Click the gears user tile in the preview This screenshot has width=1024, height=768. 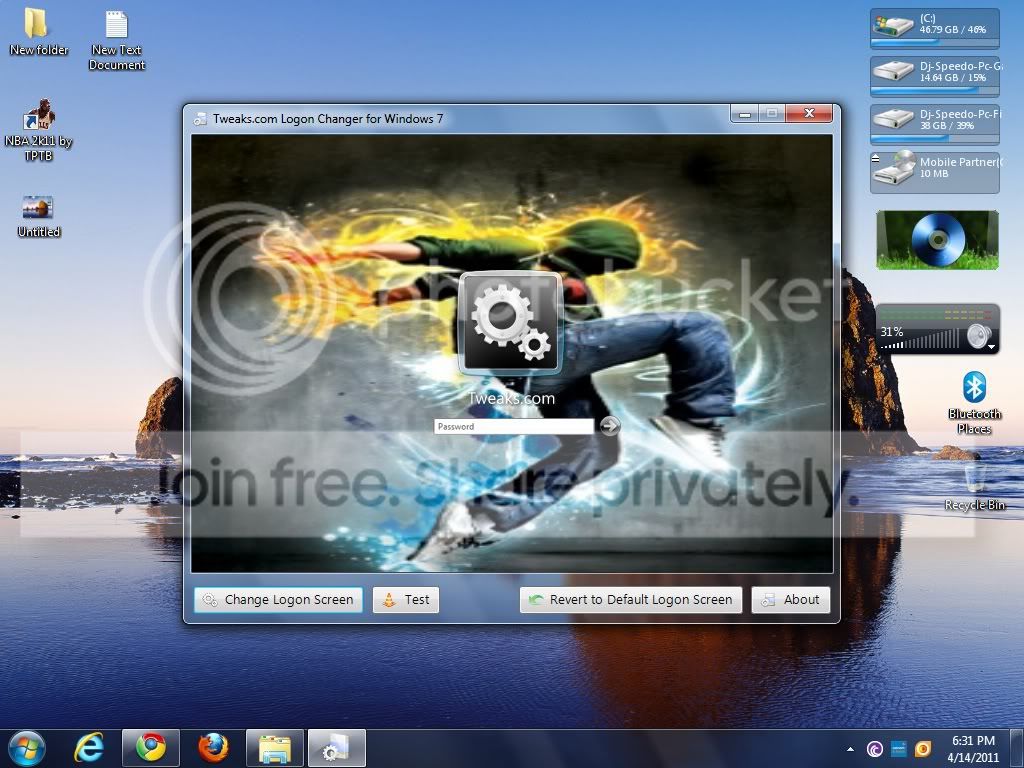(x=510, y=323)
